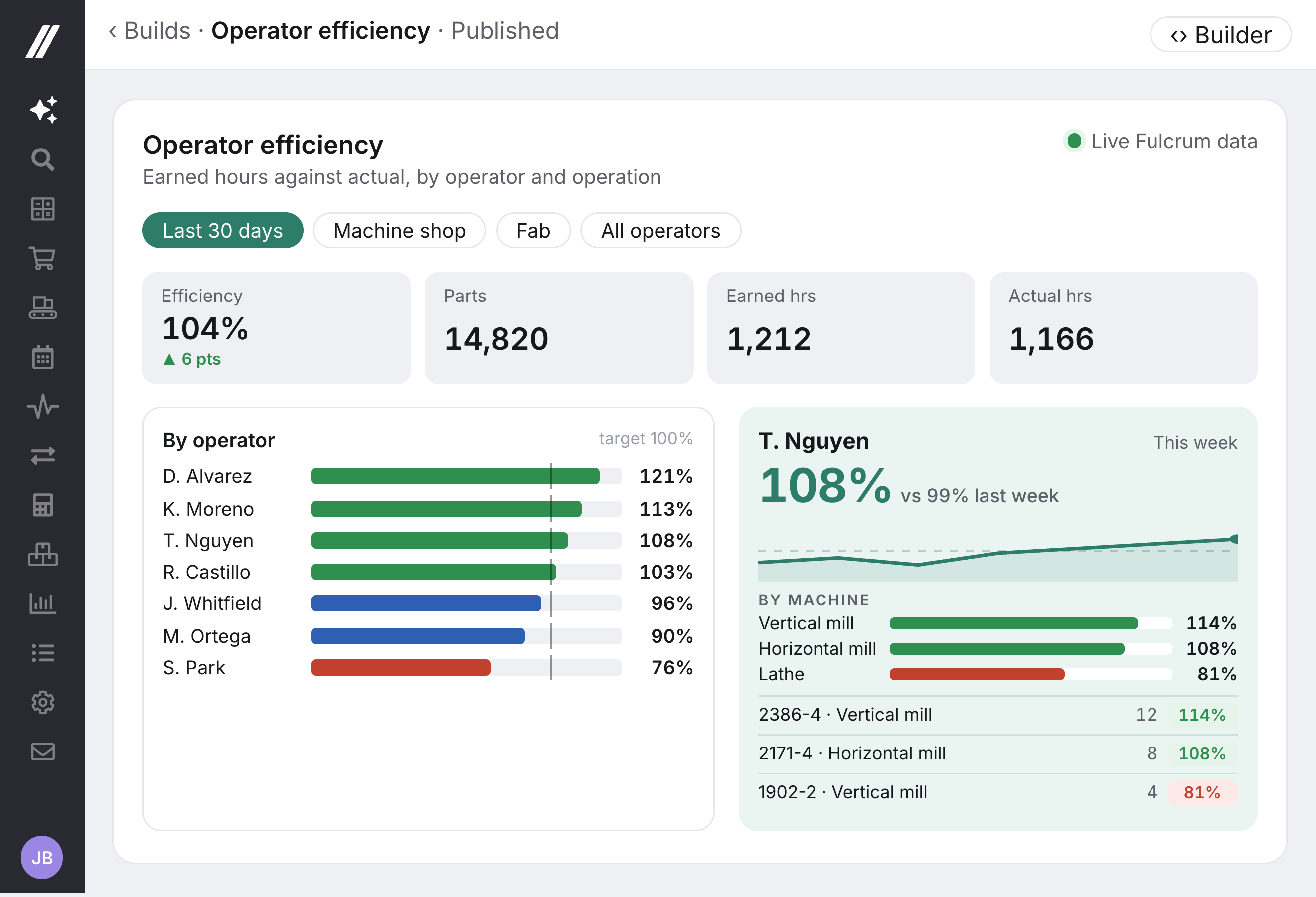Image resolution: width=1316 pixels, height=897 pixels.
Task: Open the bar chart reports icon
Action: [43, 603]
